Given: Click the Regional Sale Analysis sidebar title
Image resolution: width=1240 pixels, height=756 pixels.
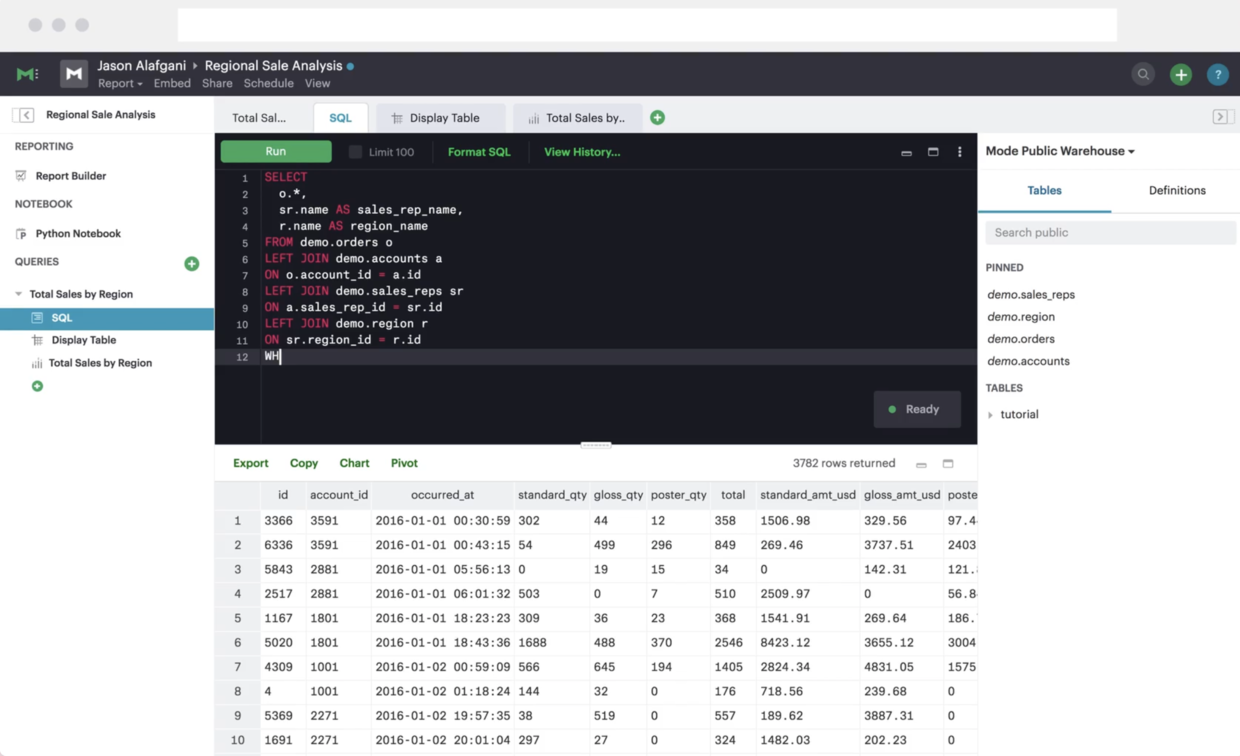Looking at the screenshot, I should (101, 115).
